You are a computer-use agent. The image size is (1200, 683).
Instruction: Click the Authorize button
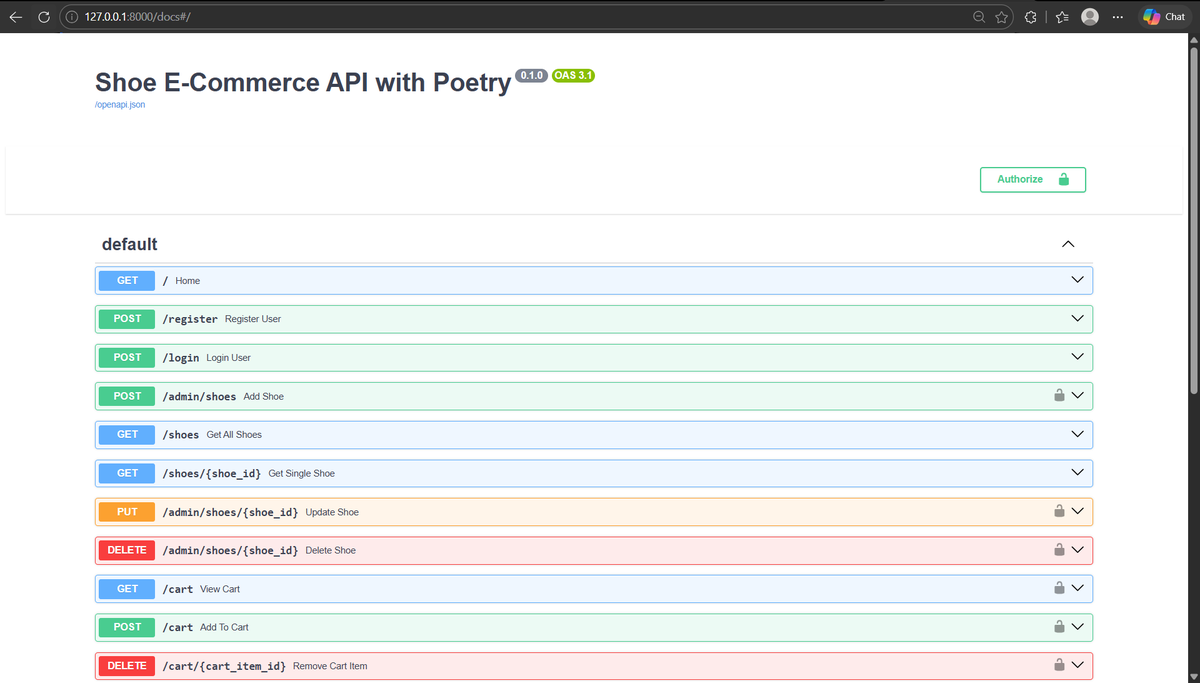click(x=1033, y=179)
